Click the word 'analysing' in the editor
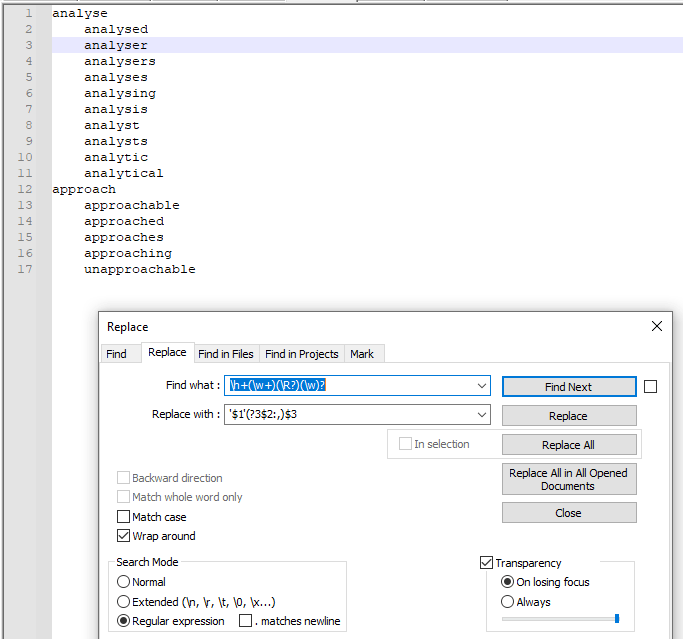Screen dimensions: 683x639 120,94
